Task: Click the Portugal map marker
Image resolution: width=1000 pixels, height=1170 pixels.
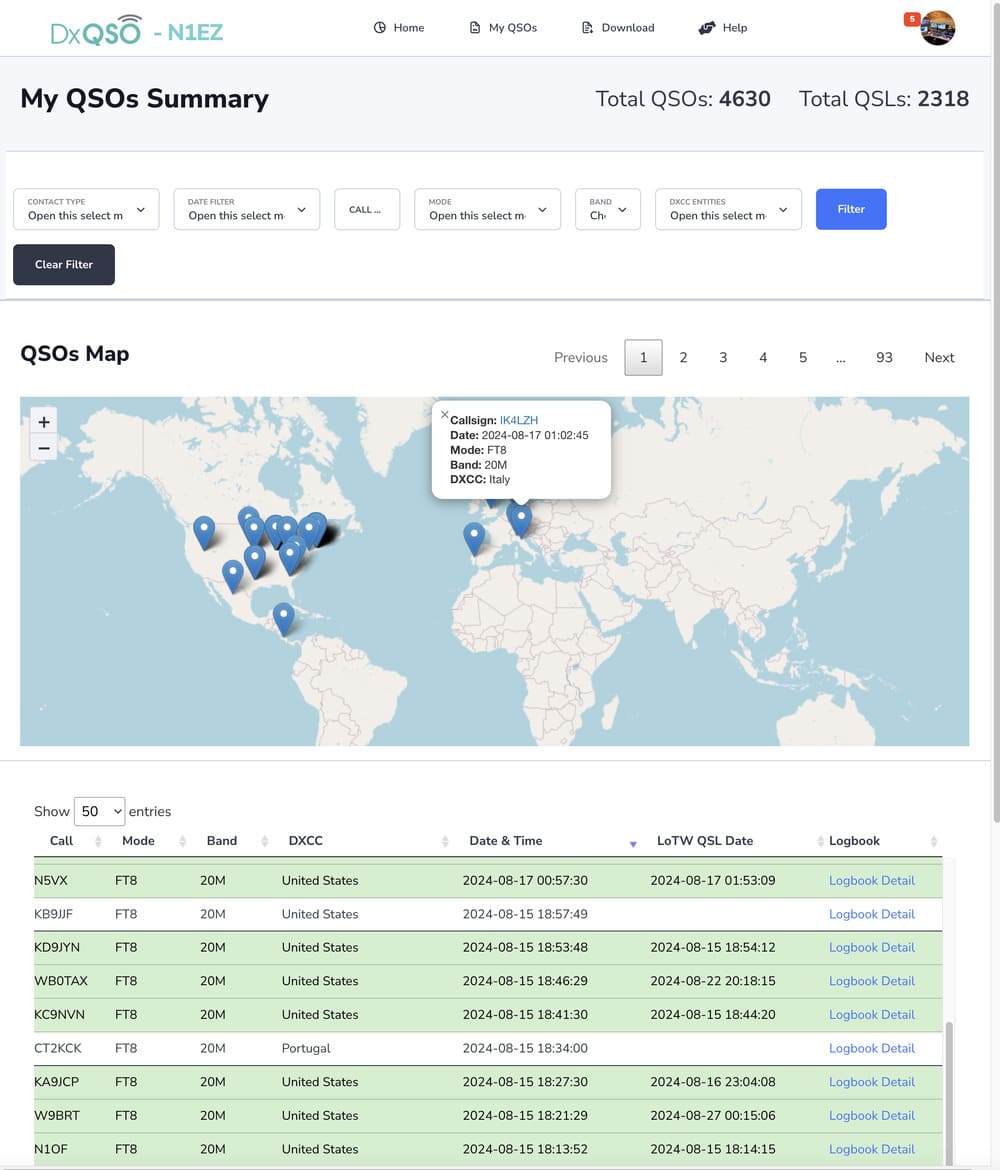Action: [474, 538]
